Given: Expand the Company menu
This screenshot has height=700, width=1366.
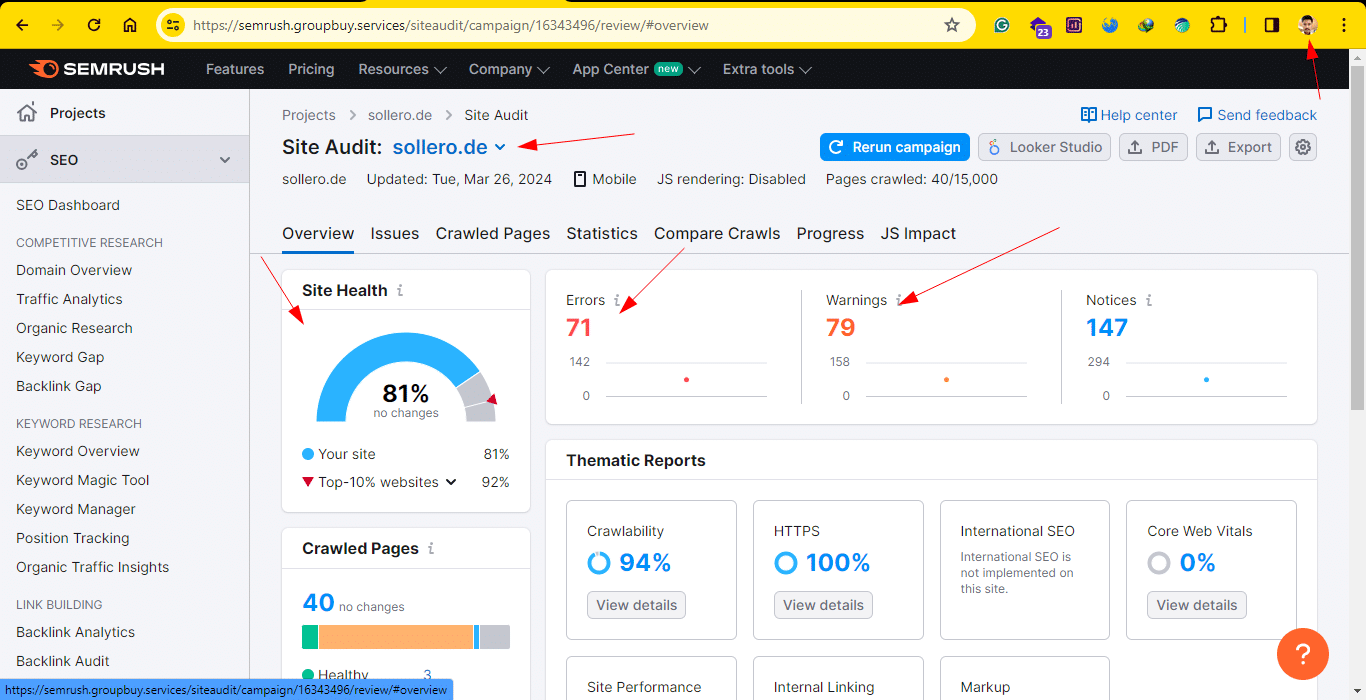Looking at the screenshot, I should coord(509,69).
